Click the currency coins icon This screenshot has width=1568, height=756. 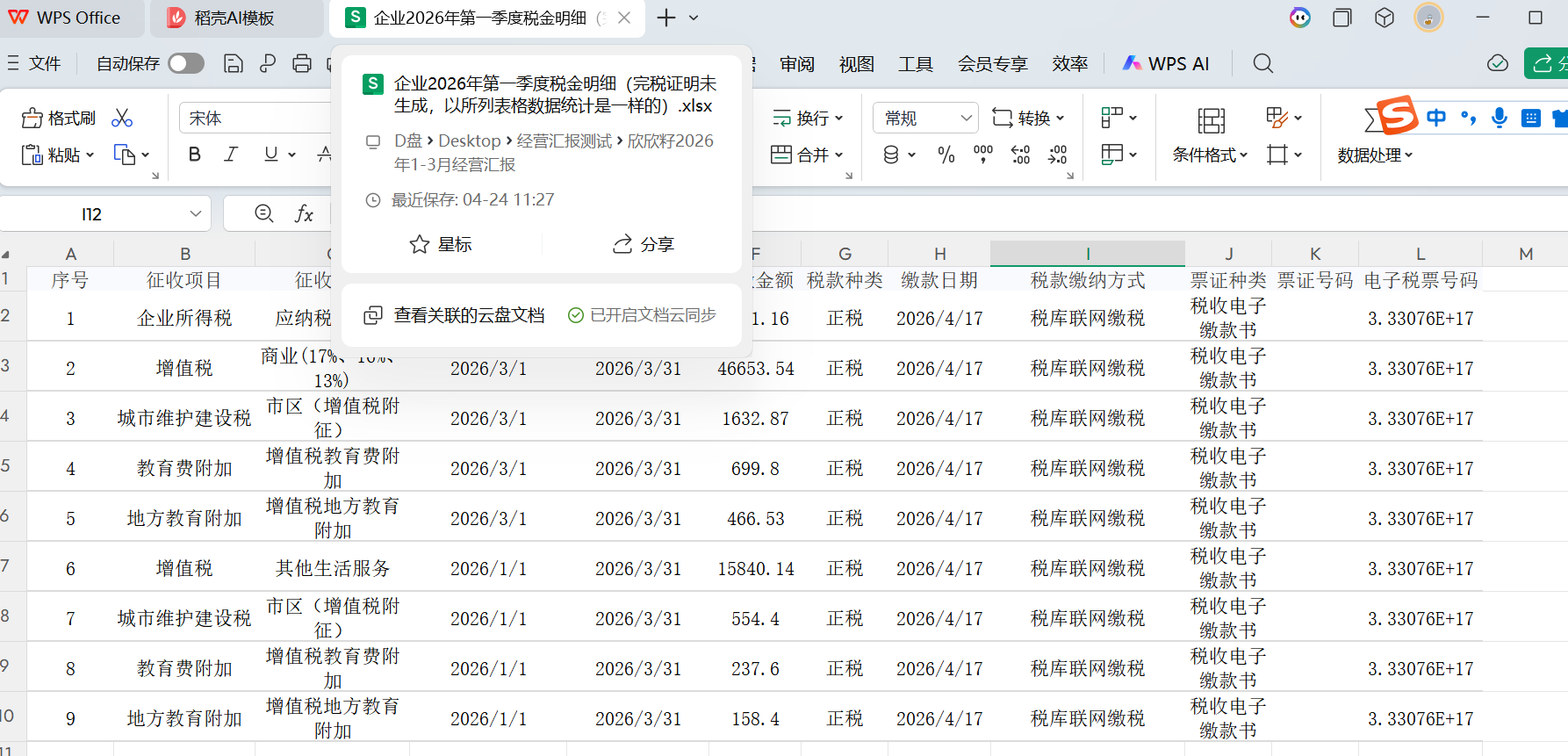coord(891,155)
